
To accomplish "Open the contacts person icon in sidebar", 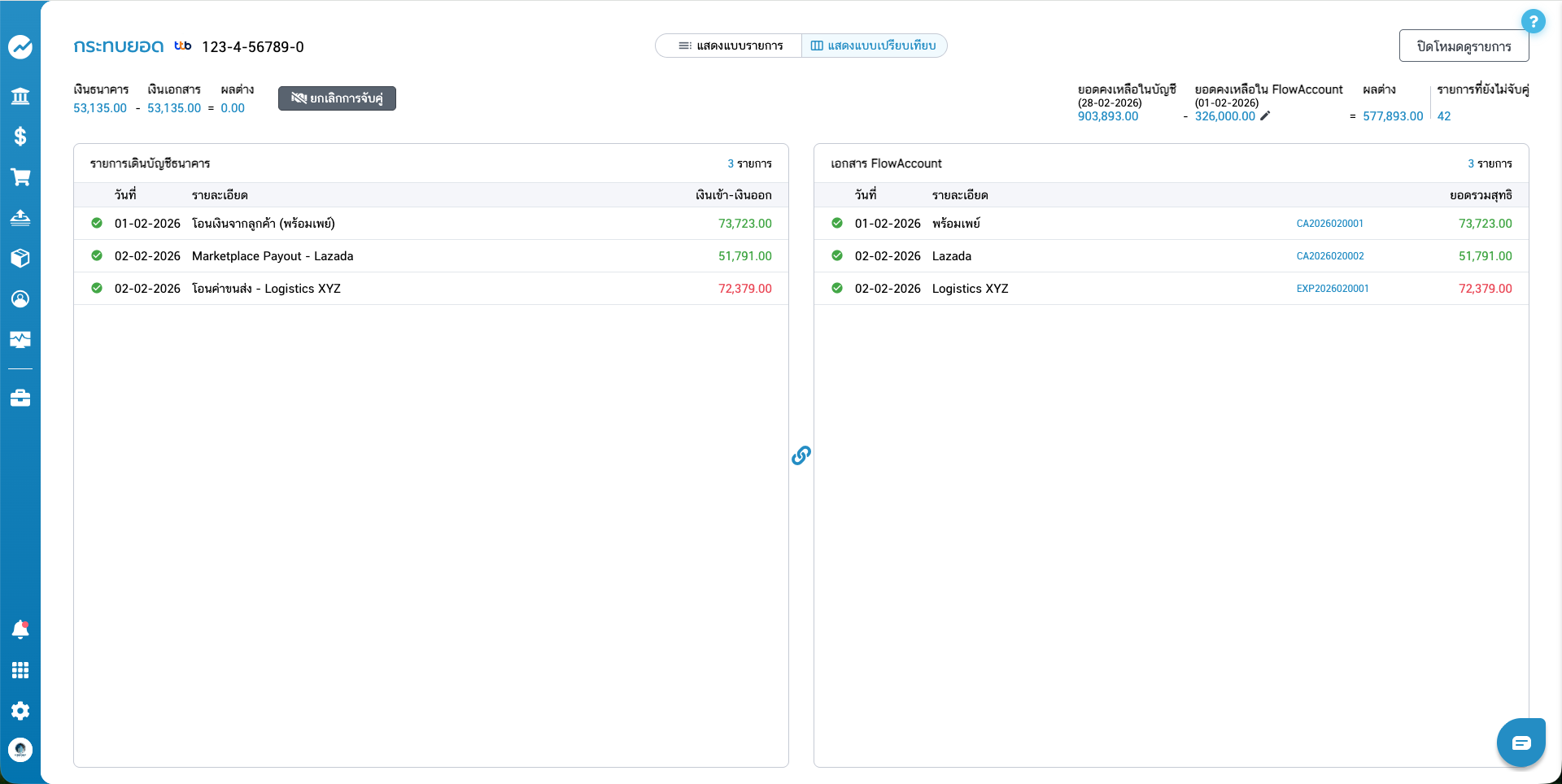I will pyautogui.click(x=20, y=299).
